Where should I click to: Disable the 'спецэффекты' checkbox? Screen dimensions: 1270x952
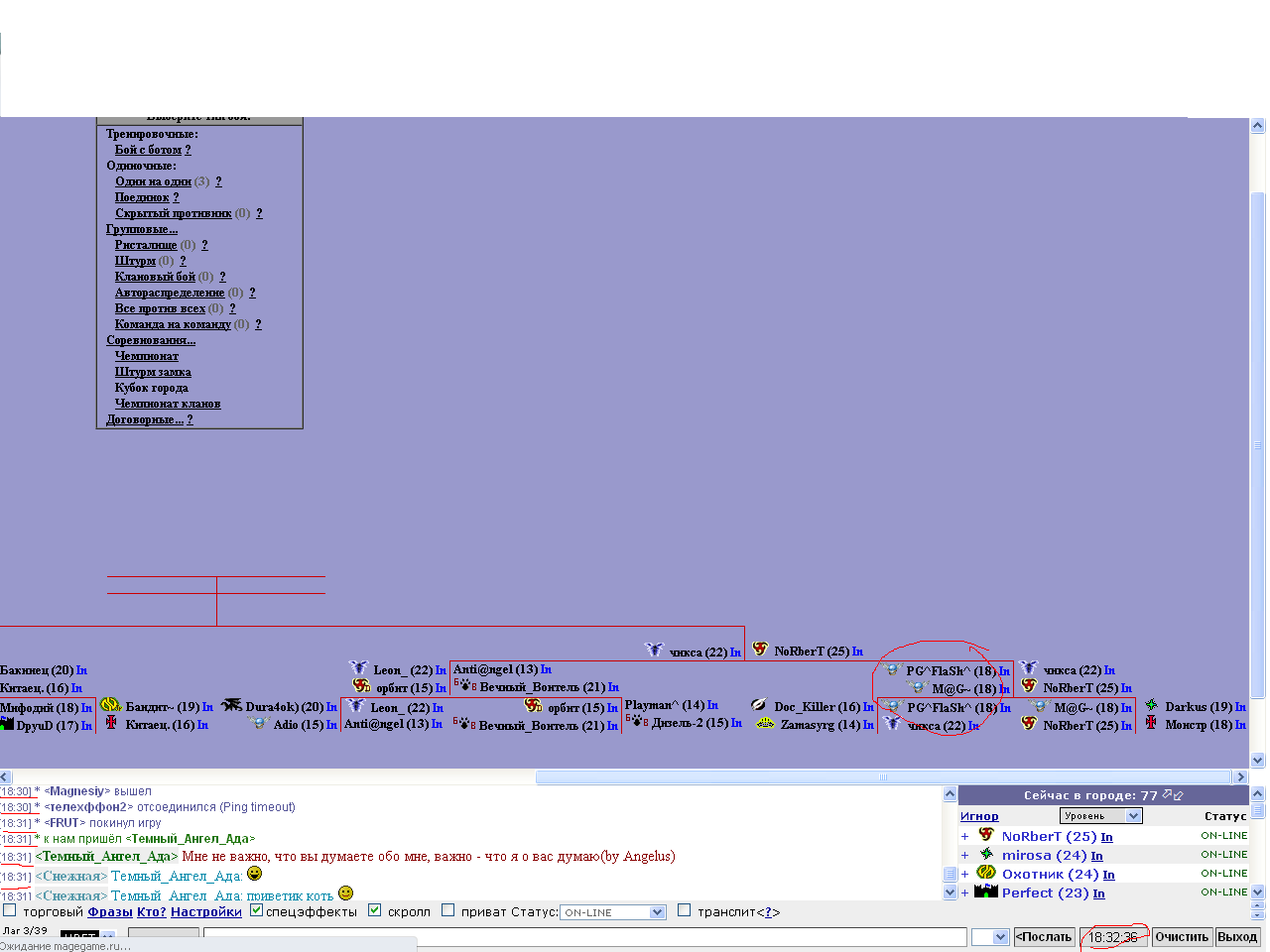[256, 910]
